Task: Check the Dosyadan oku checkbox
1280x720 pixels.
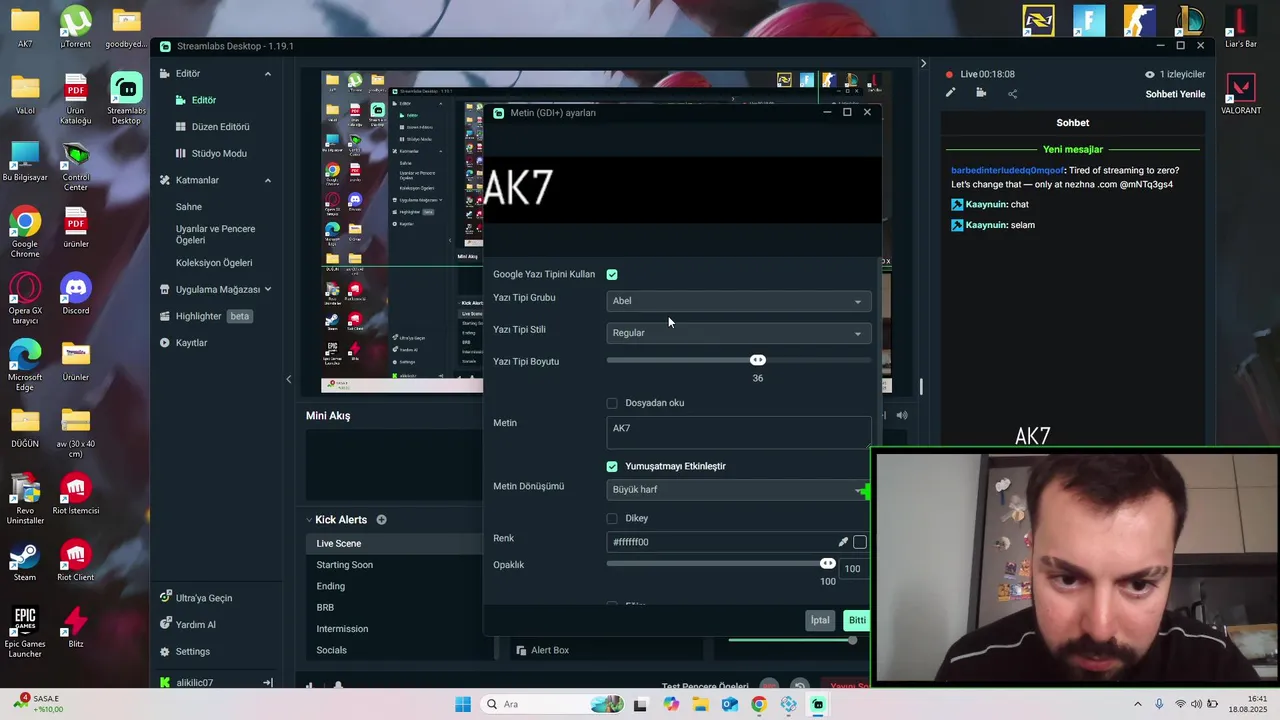Action: [612, 403]
